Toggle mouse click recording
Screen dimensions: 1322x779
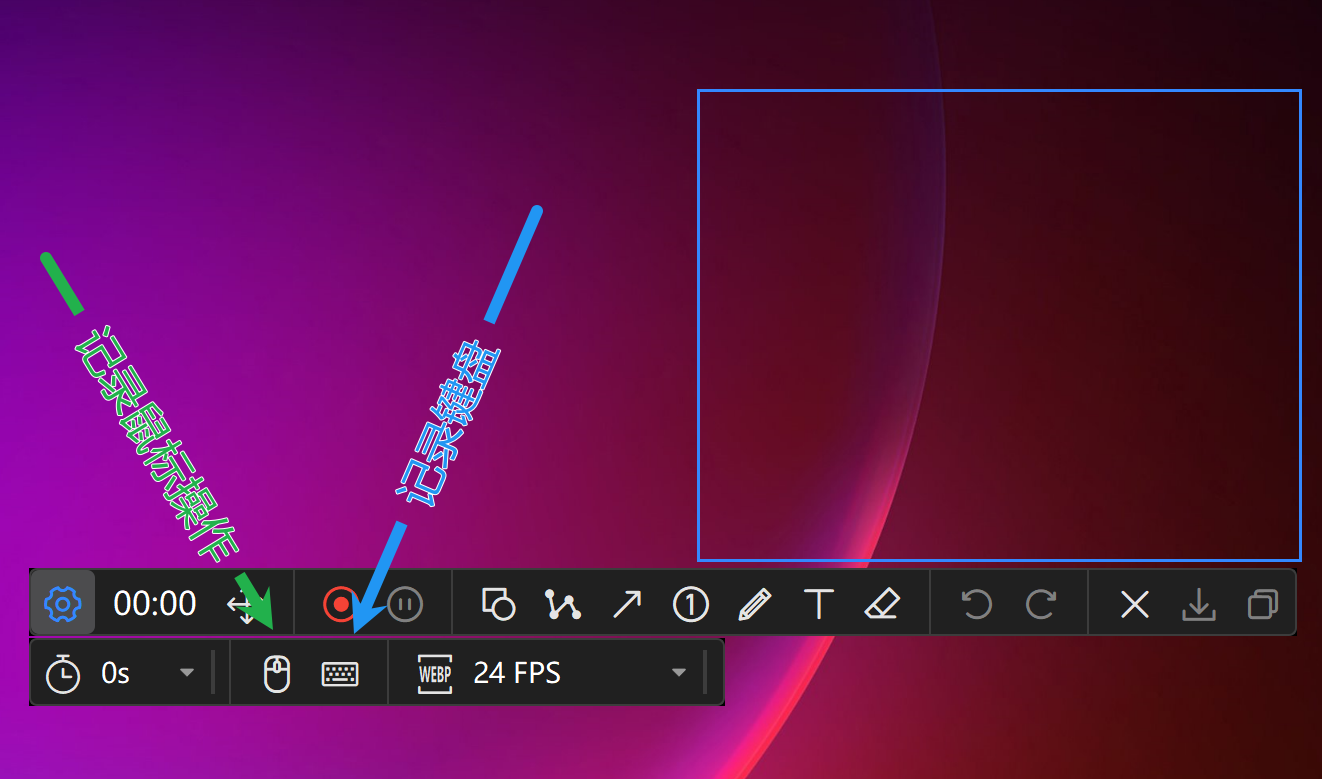[277, 672]
